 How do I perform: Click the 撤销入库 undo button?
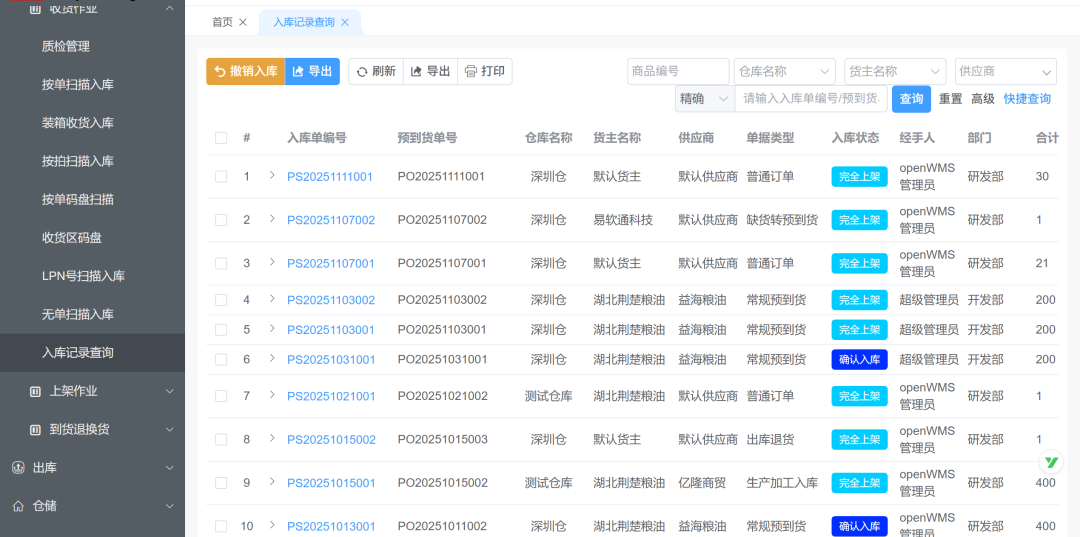pos(245,72)
